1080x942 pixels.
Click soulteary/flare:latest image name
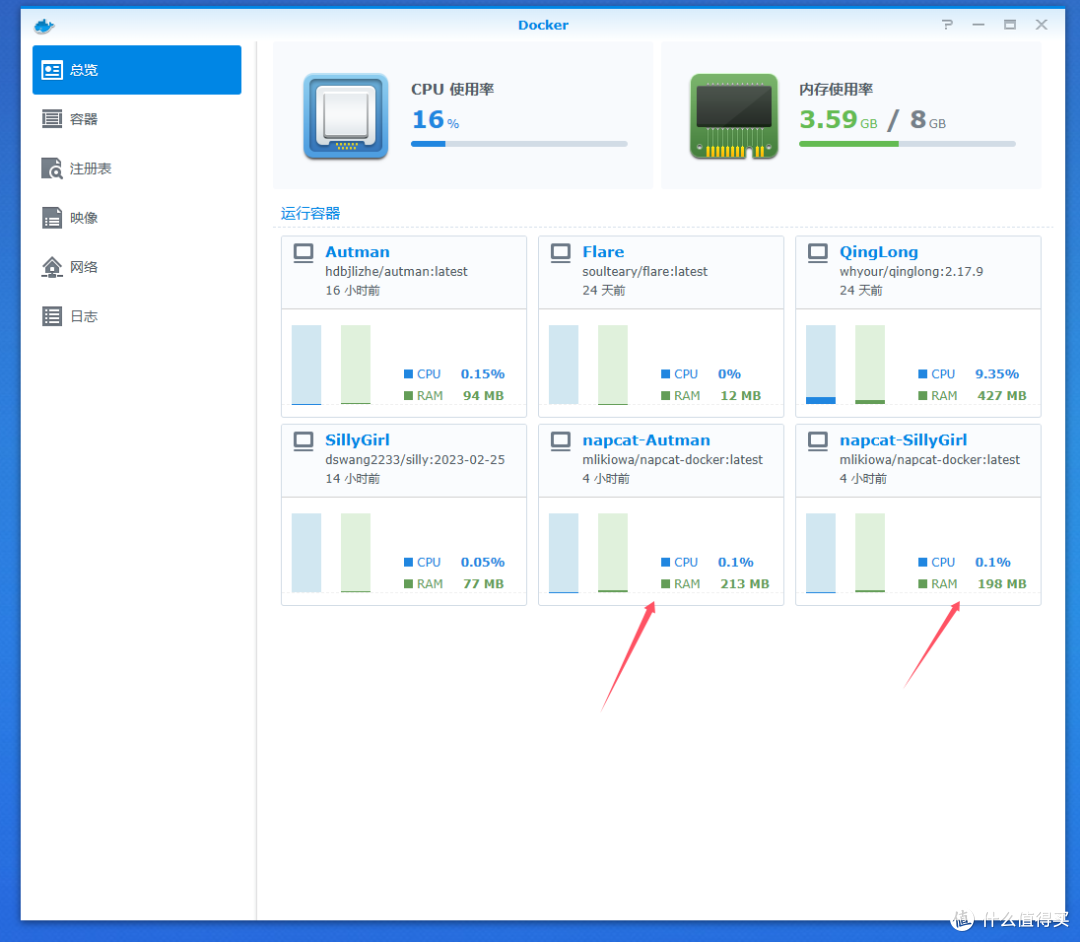[645, 272]
